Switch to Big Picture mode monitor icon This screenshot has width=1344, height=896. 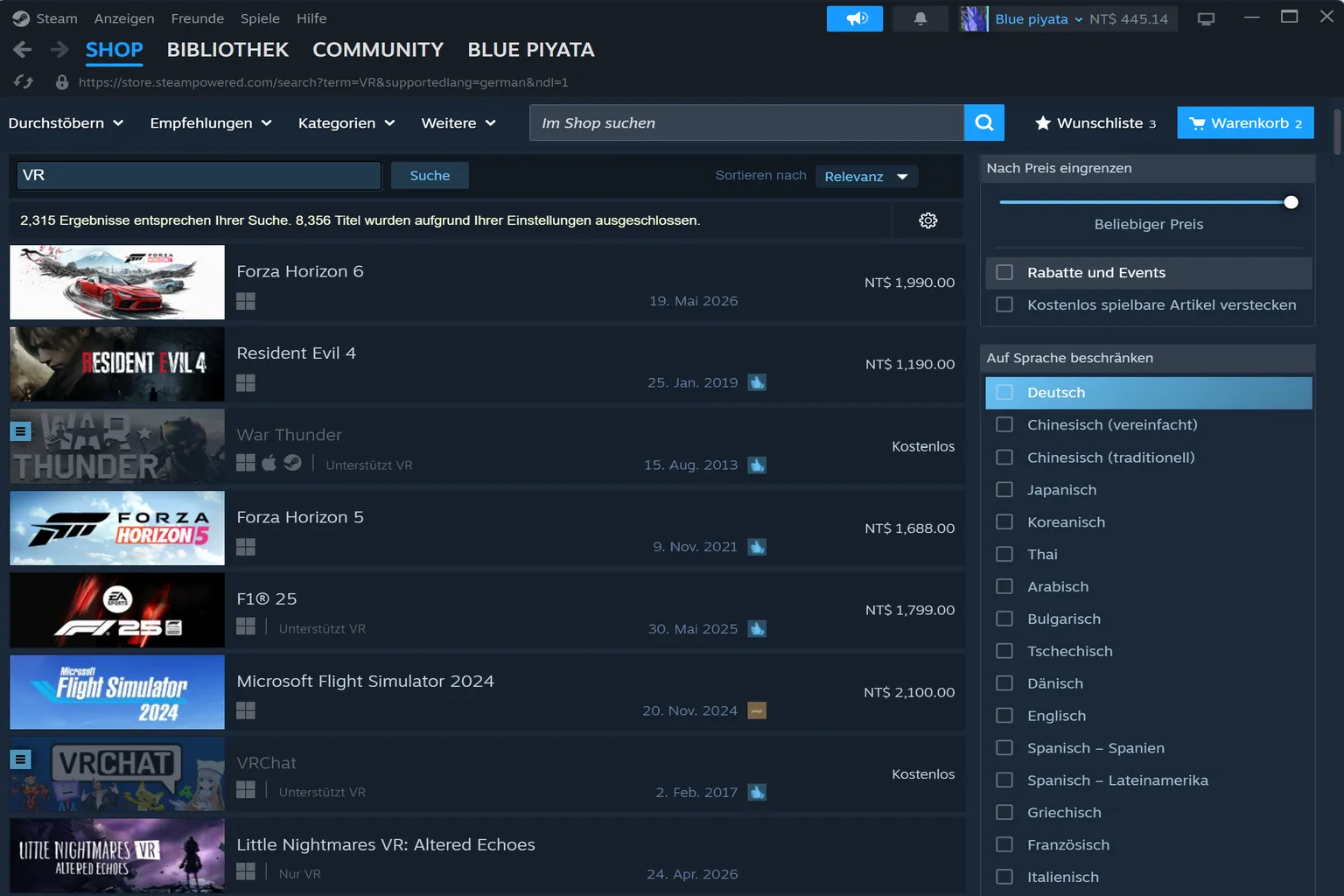pos(1206,19)
